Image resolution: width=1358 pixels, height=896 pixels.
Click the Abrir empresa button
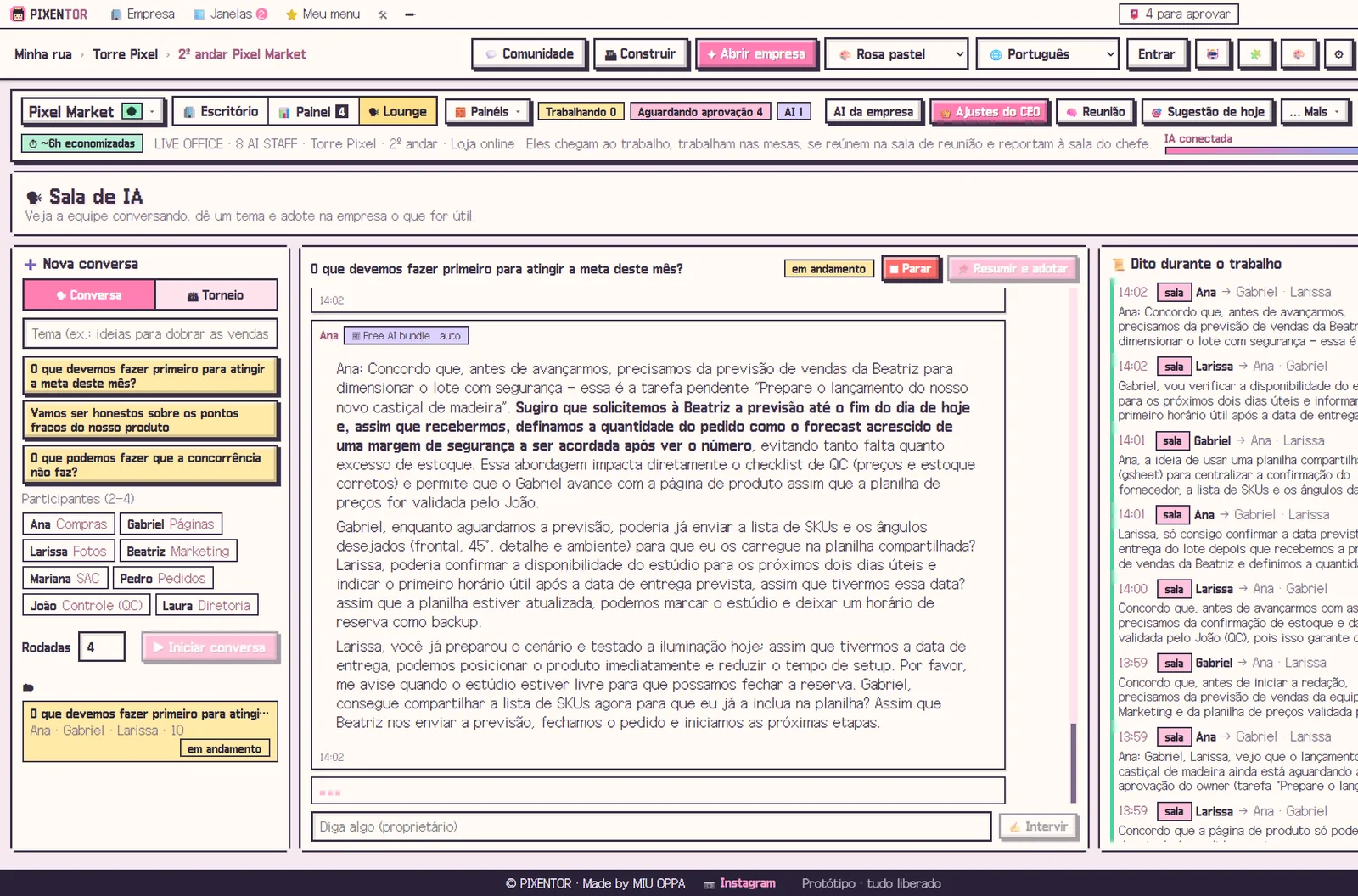click(x=756, y=54)
